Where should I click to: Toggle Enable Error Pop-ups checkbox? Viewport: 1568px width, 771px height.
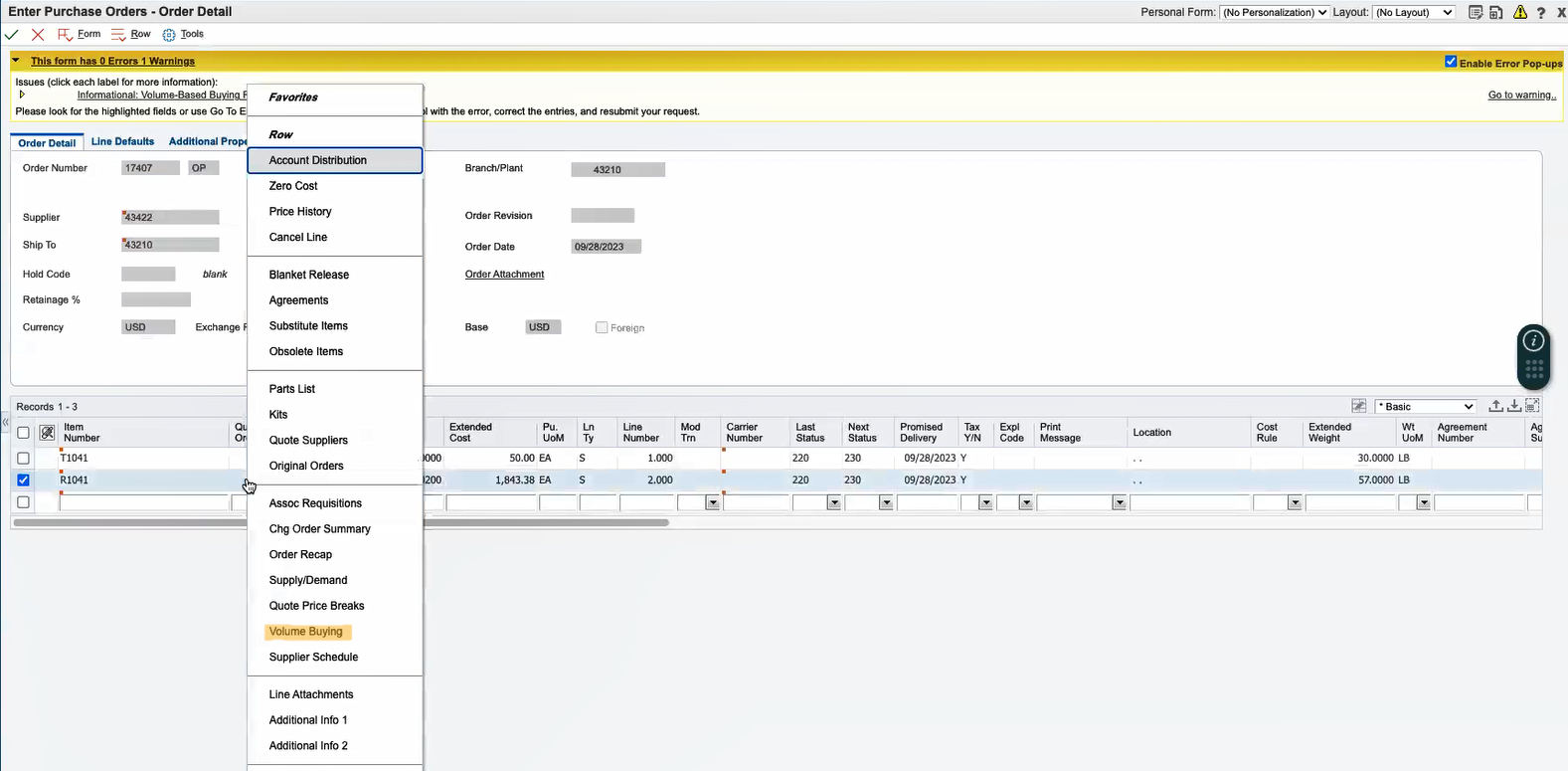(x=1451, y=62)
